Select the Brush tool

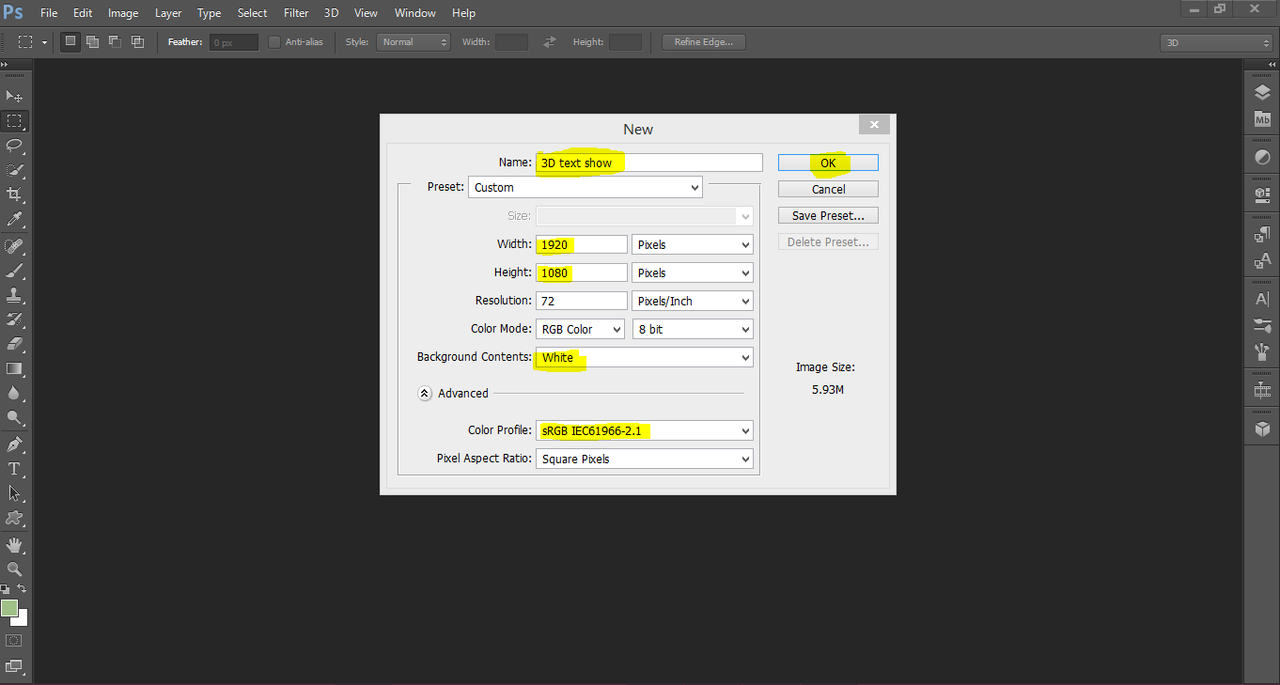coord(14,270)
